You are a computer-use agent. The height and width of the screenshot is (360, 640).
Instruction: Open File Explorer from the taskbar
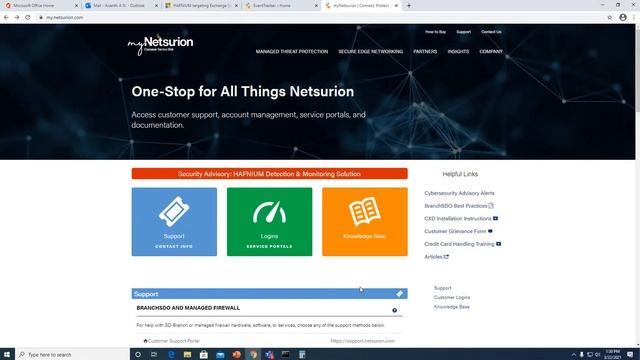pyautogui.click(x=187, y=354)
